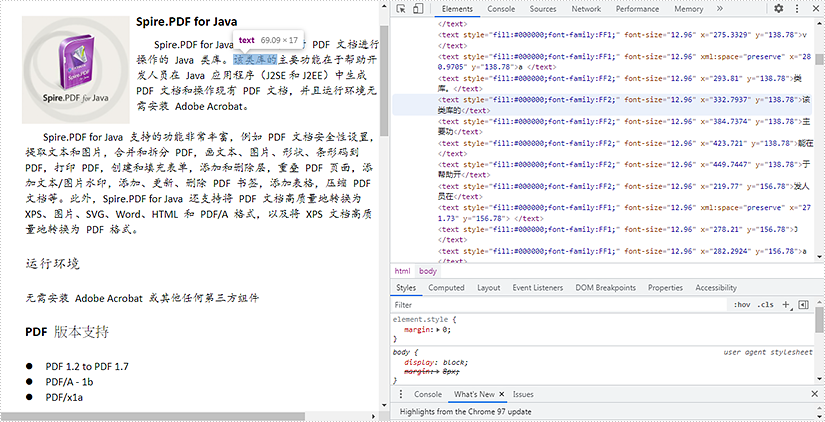This screenshot has height=422, width=825.
Task: Open the Event Listeners pane tab
Action: (537, 288)
